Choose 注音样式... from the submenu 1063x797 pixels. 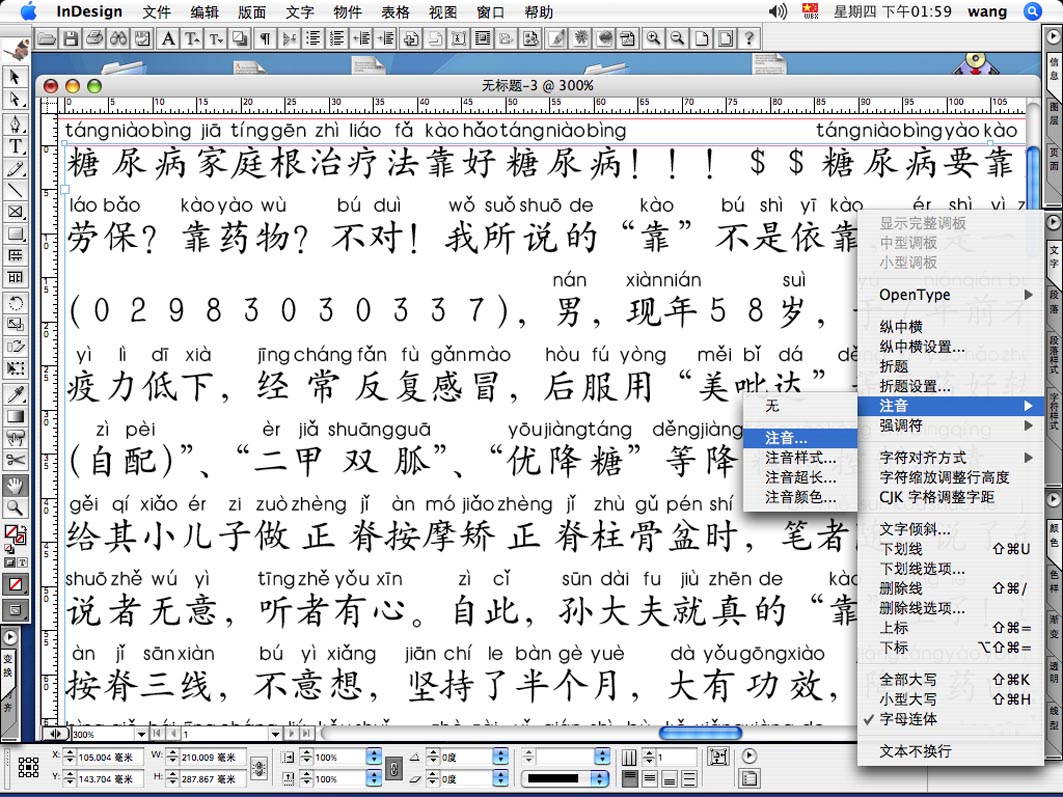800,457
